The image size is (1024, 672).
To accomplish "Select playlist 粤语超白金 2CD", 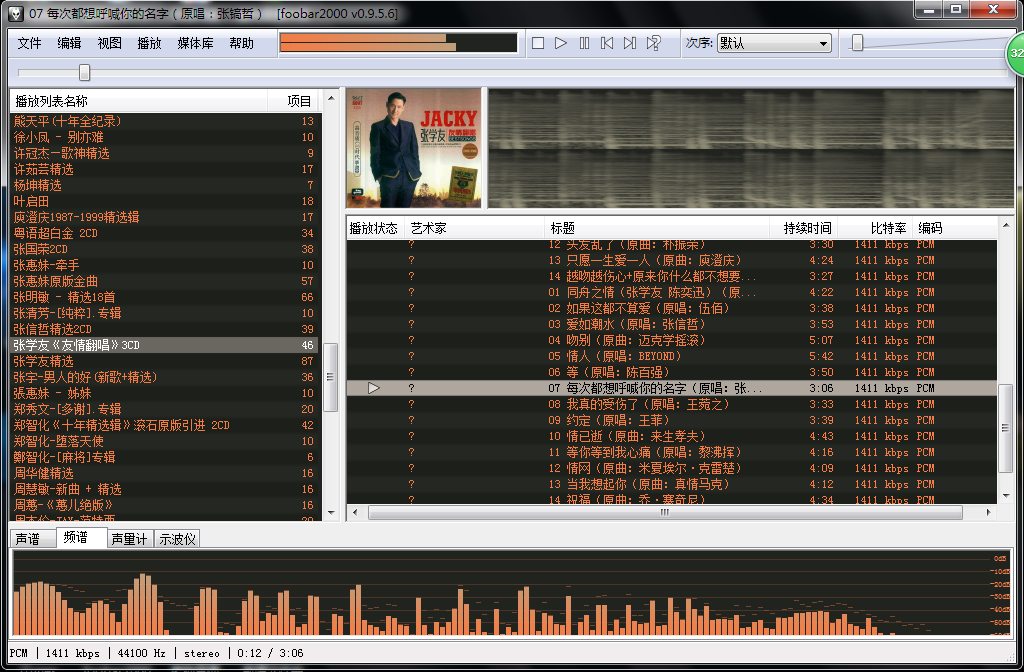I will coord(165,233).
